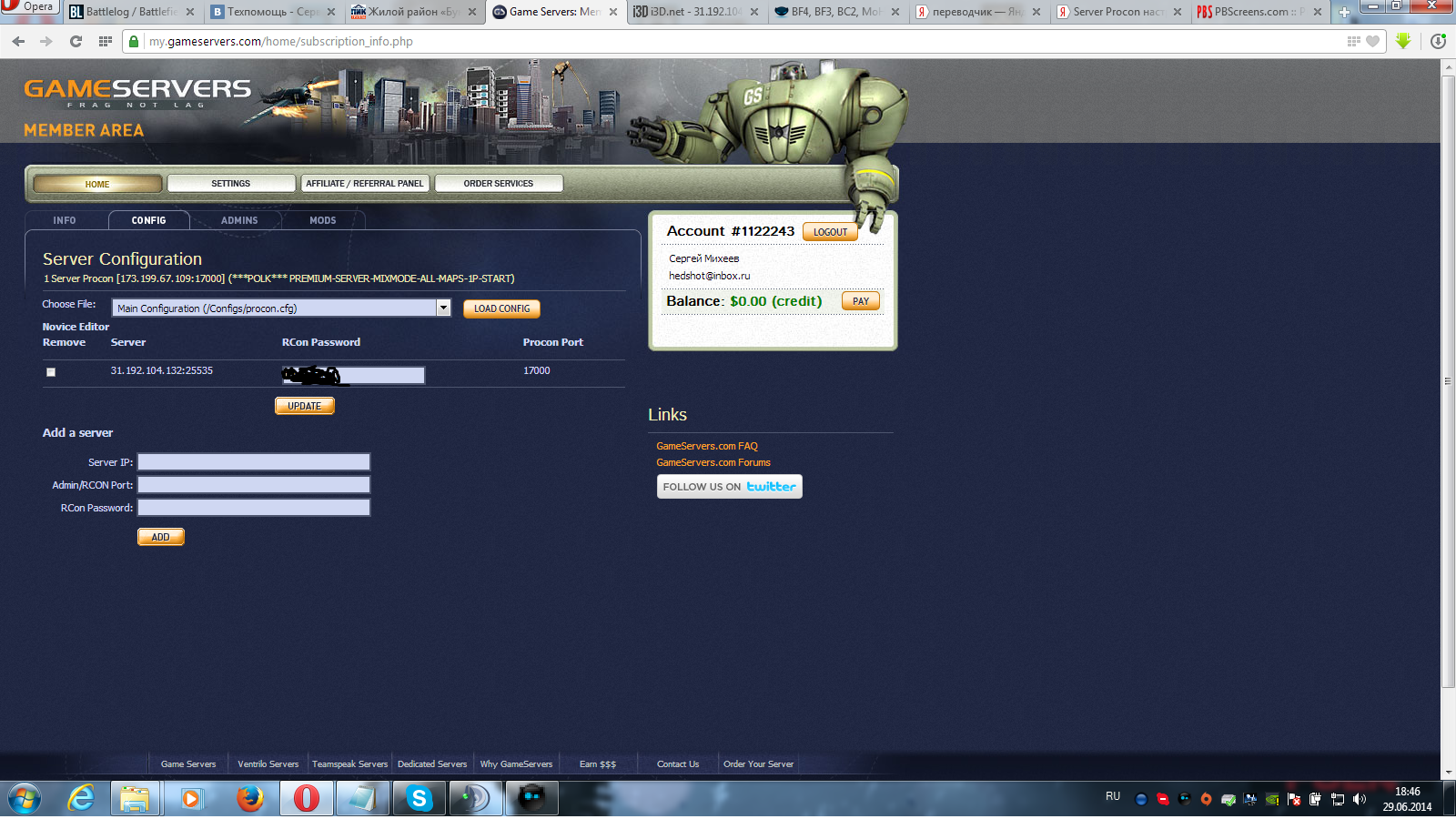Click the network tray icon

1337,799
